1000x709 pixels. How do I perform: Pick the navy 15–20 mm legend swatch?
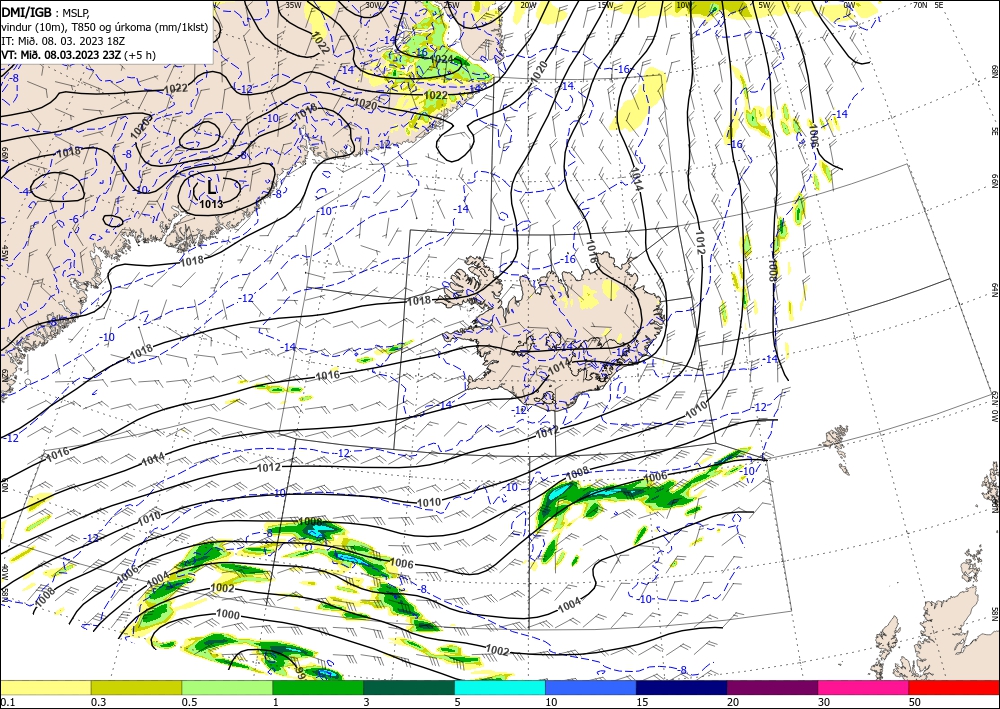click(682, 687)
